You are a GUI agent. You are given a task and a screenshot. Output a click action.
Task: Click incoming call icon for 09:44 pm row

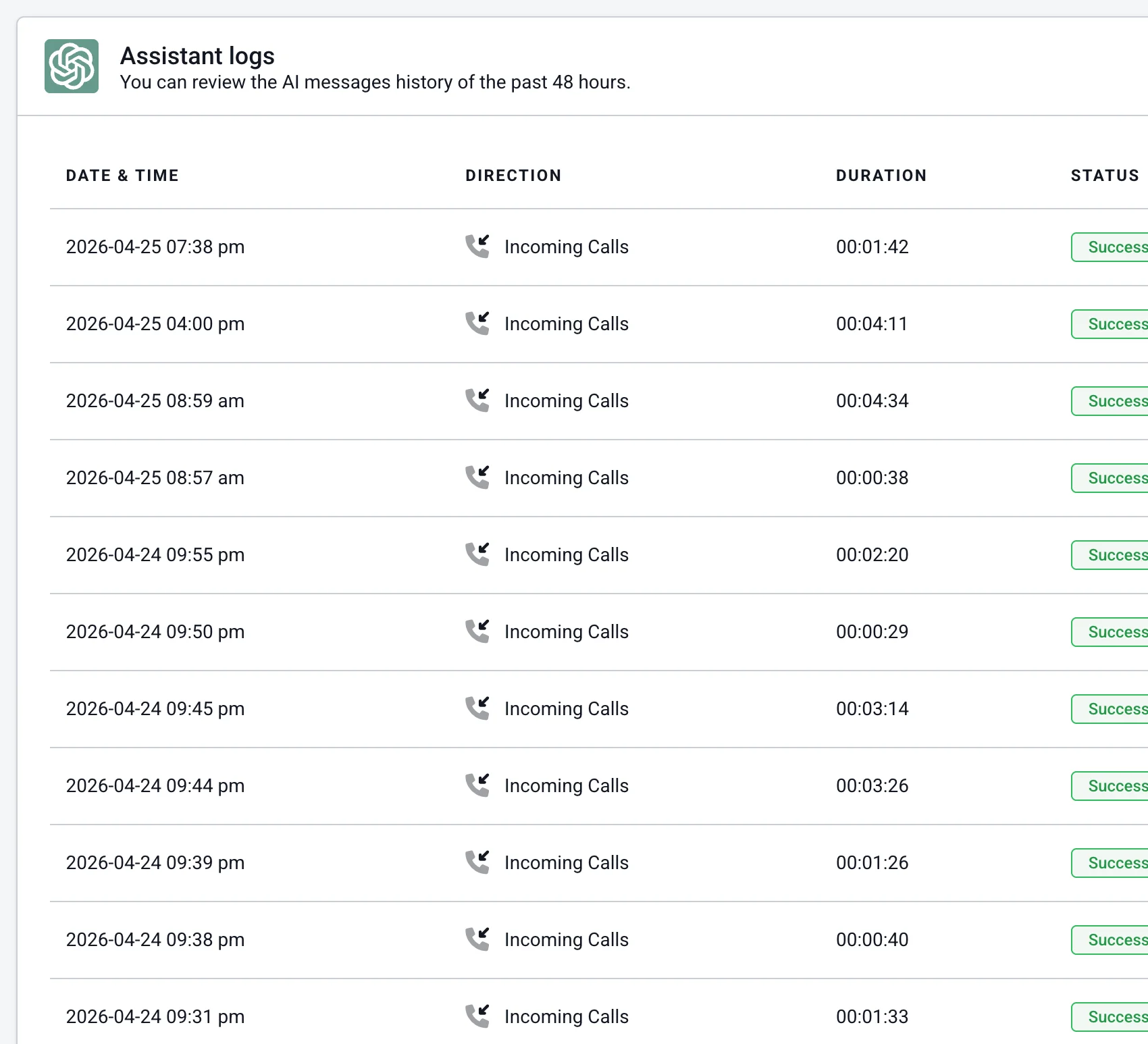coord(477,785)
